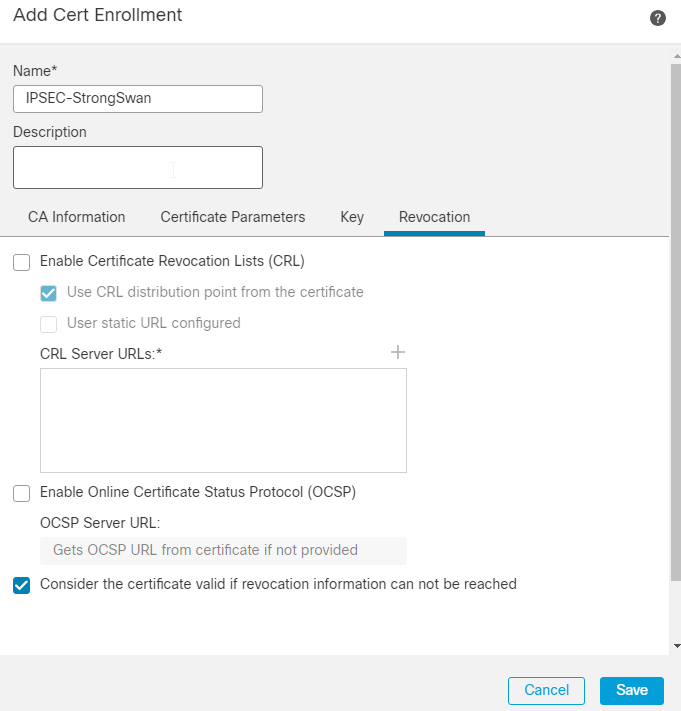Image resolution: width=681 pixels, height=711 pixels.
Task: Uncheck Consider the certificate valid option
Action: (21, 585)
